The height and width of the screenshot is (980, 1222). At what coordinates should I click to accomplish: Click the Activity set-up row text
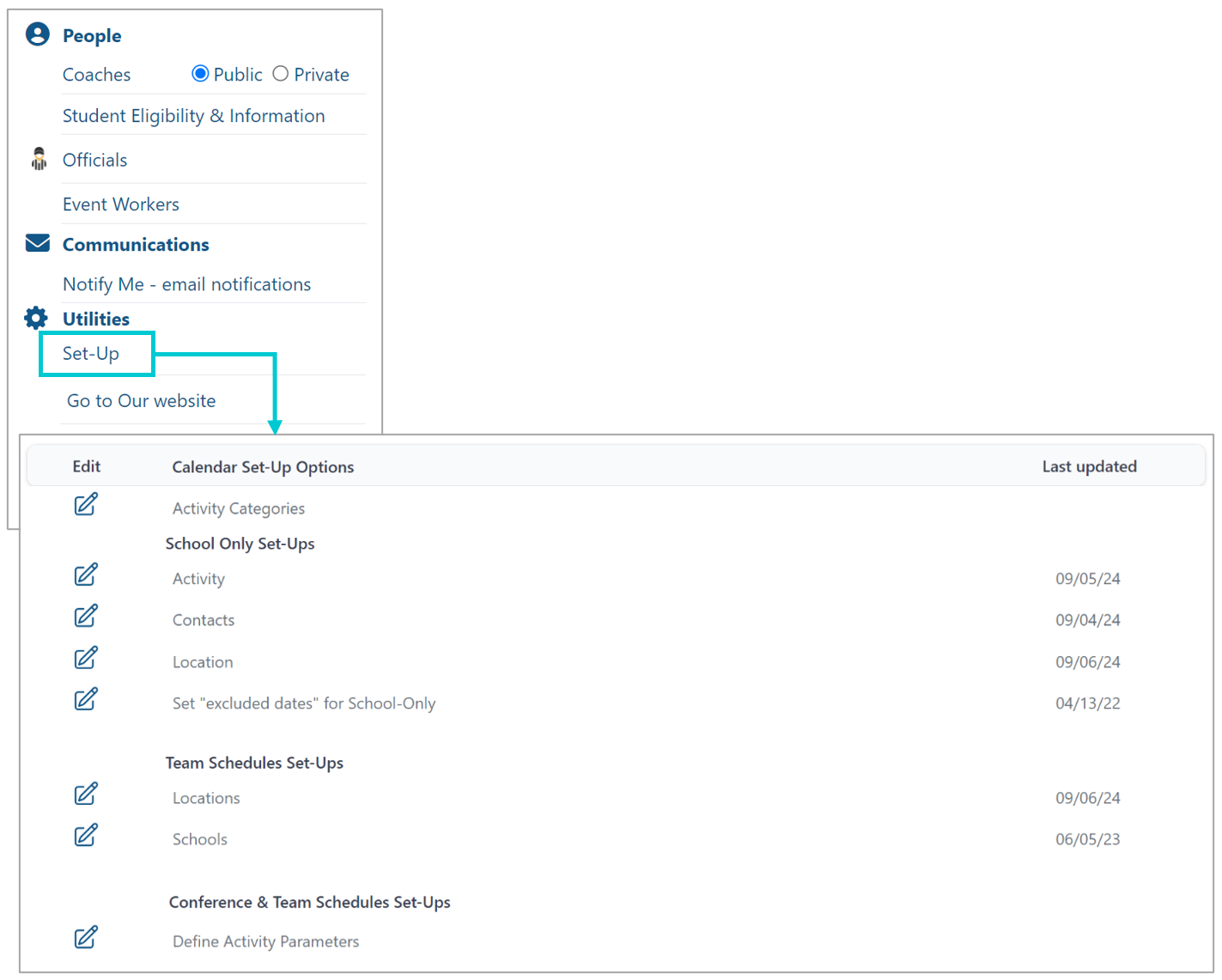click(198, 579)
